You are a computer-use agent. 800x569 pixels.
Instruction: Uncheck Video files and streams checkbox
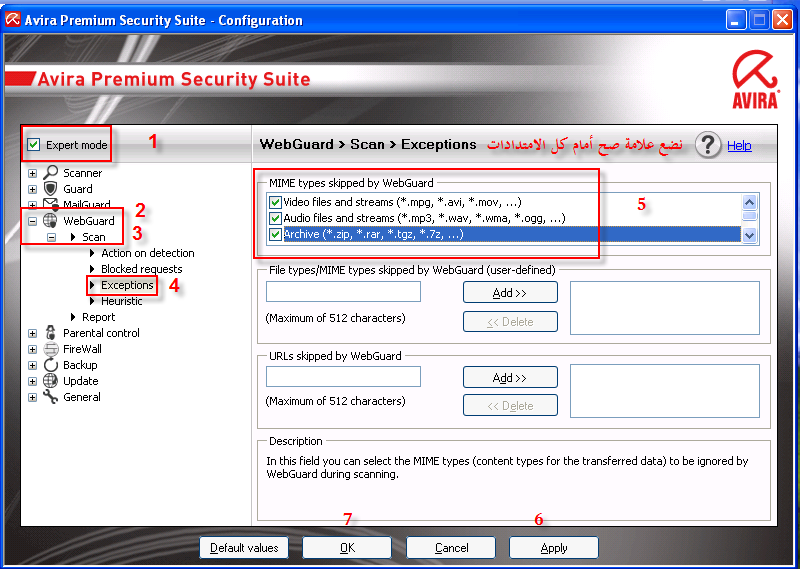pyautogui.click(x=276, y=202)
